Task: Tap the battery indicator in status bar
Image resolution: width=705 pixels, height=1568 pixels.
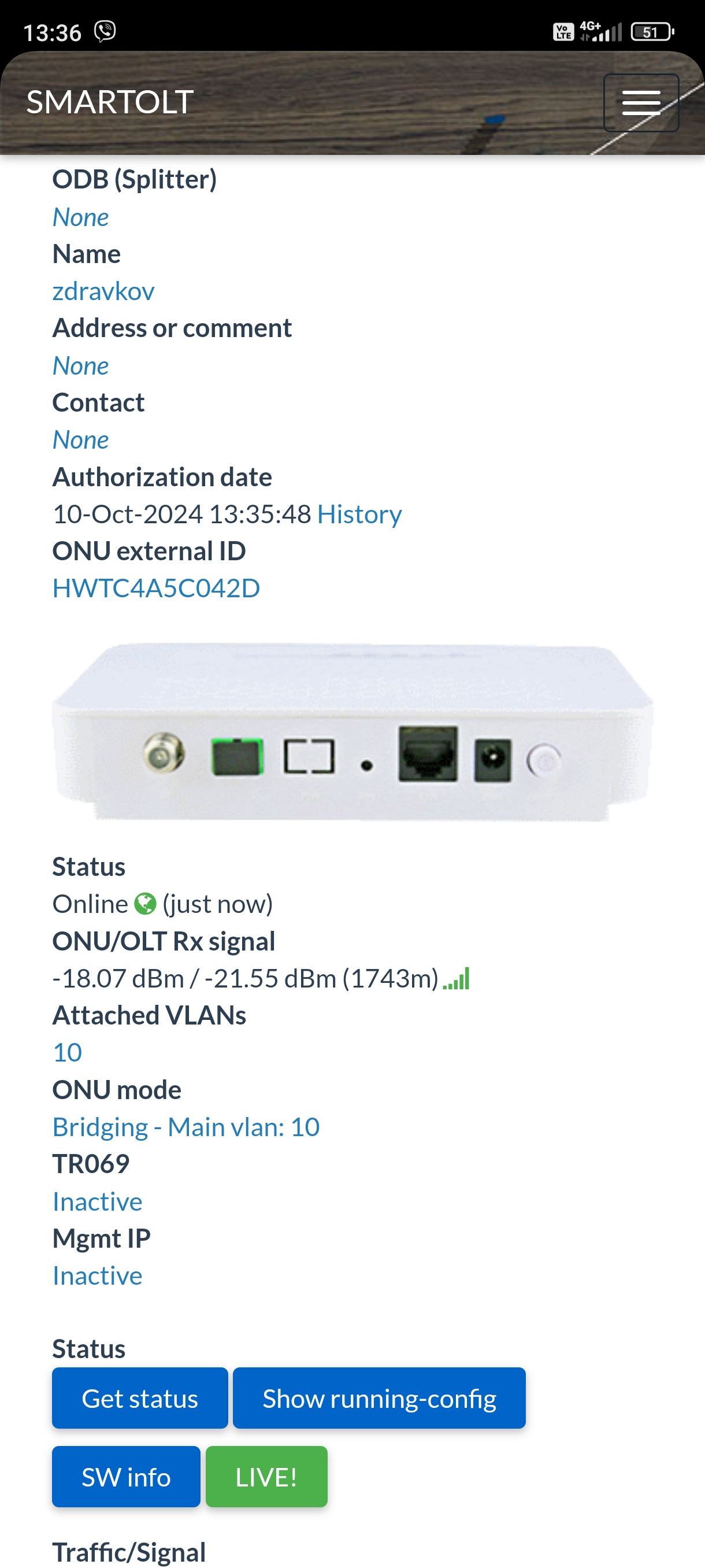Action: (652, 32)
